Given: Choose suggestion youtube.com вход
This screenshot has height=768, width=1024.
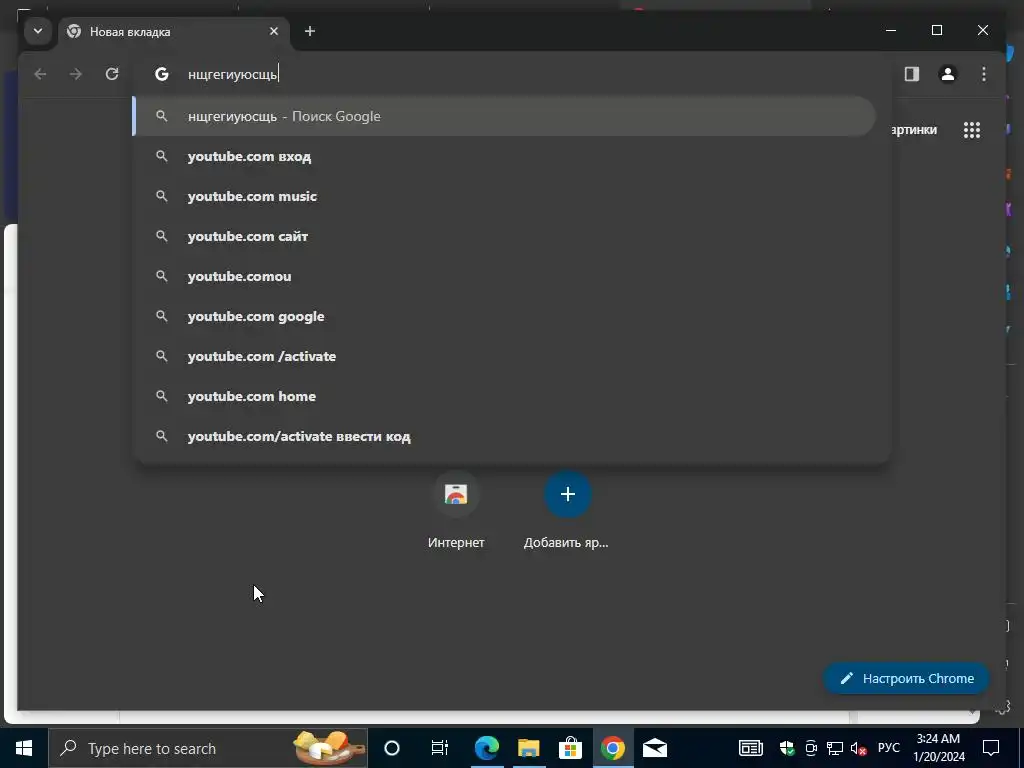Looking at the screenshot, I should point(504,156).
